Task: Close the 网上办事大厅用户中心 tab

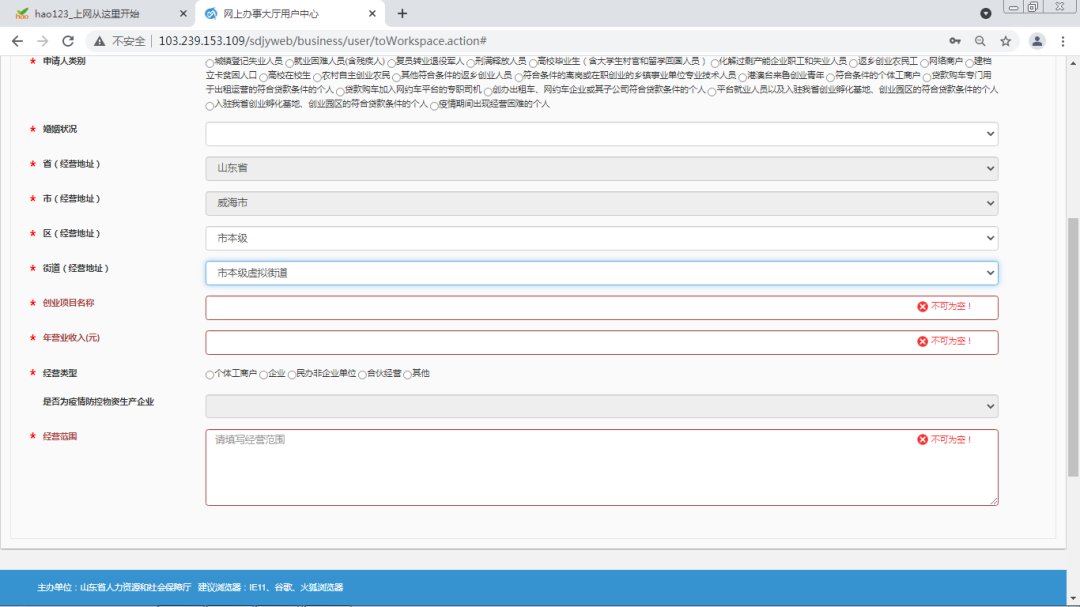Action: tap(370, 14)
